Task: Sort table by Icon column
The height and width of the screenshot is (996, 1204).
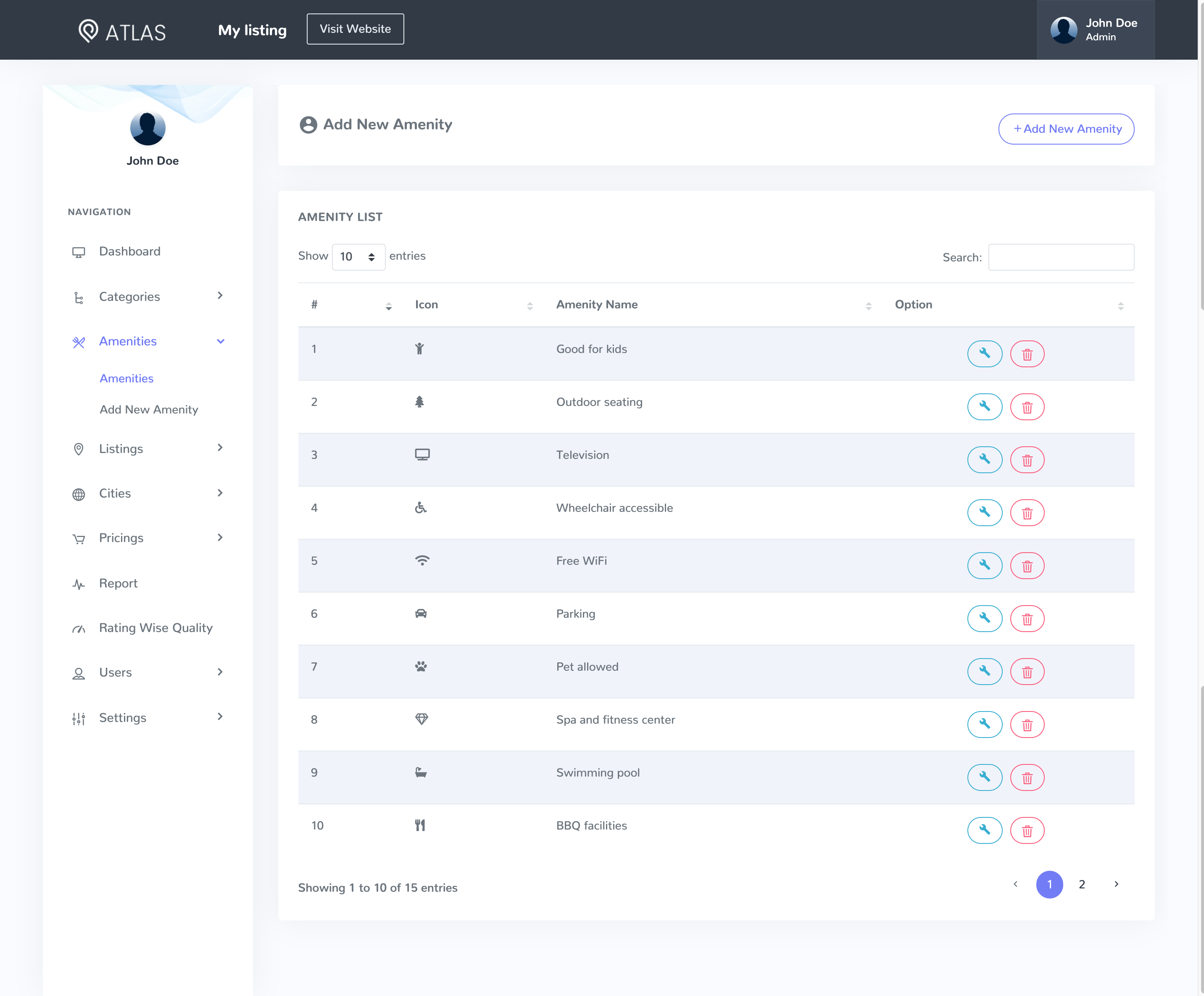Action: tap(529, 306)
